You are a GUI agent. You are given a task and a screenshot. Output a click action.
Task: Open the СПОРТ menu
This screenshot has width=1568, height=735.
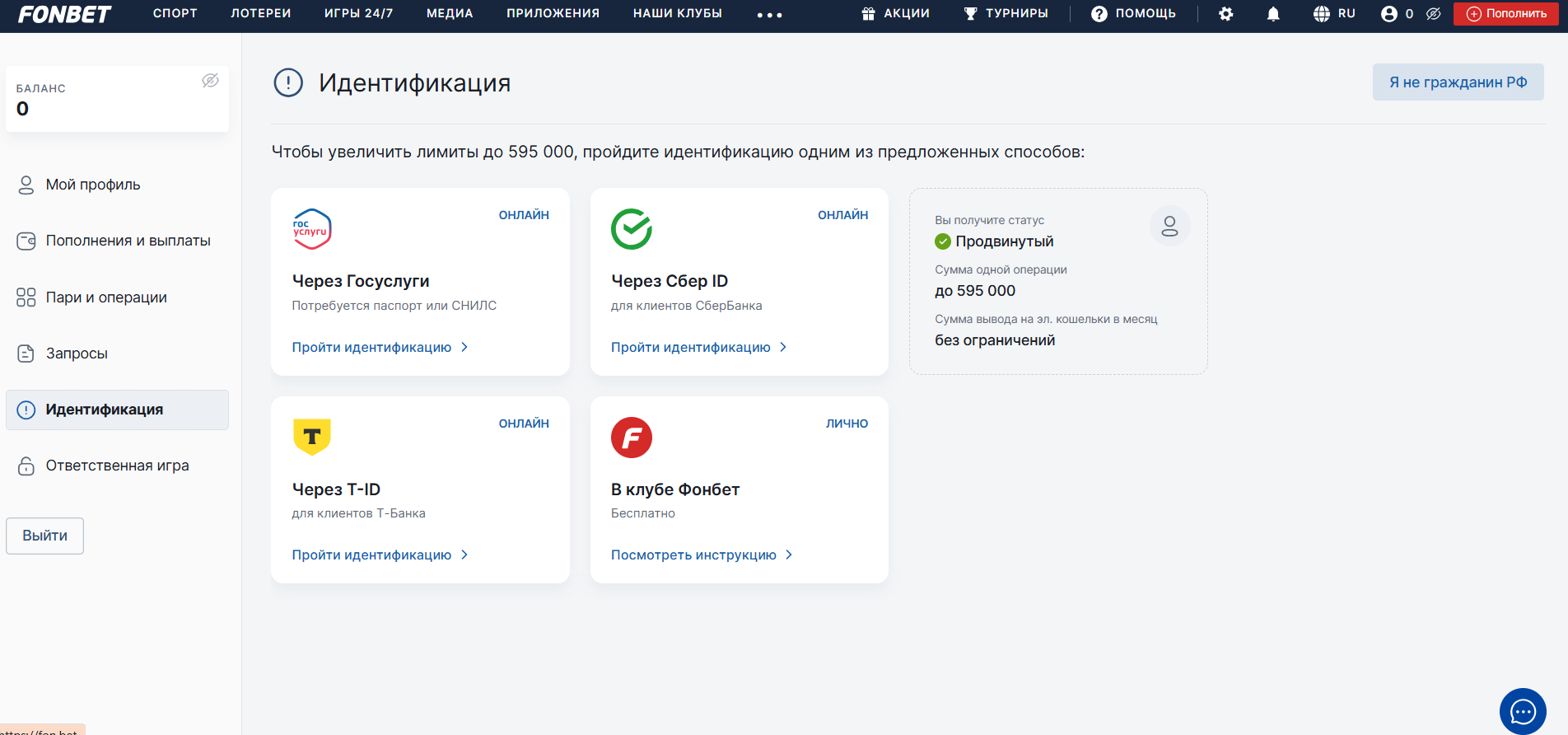pos(175,13)
